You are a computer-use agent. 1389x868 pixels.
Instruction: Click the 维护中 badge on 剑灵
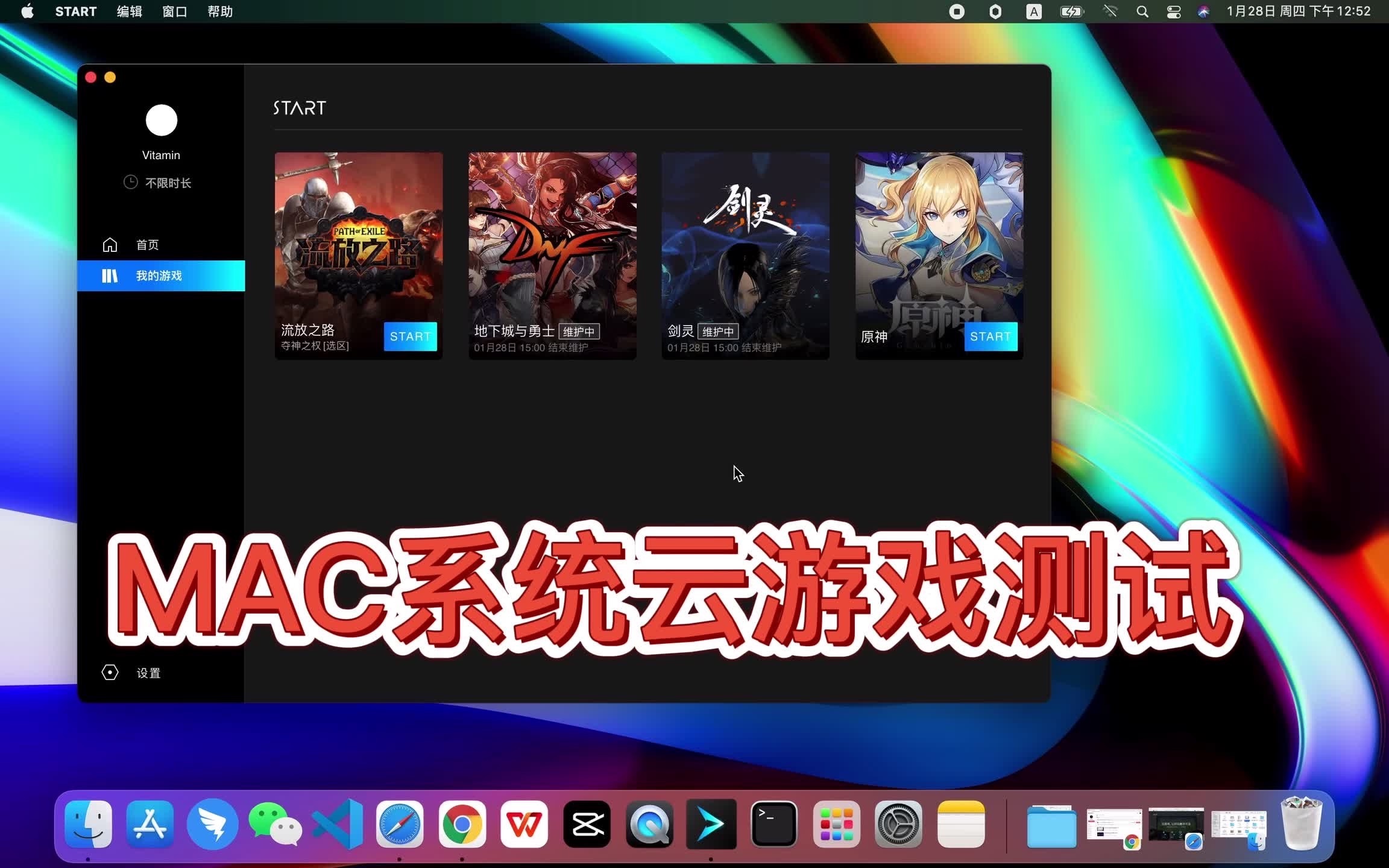coord(718,332)
